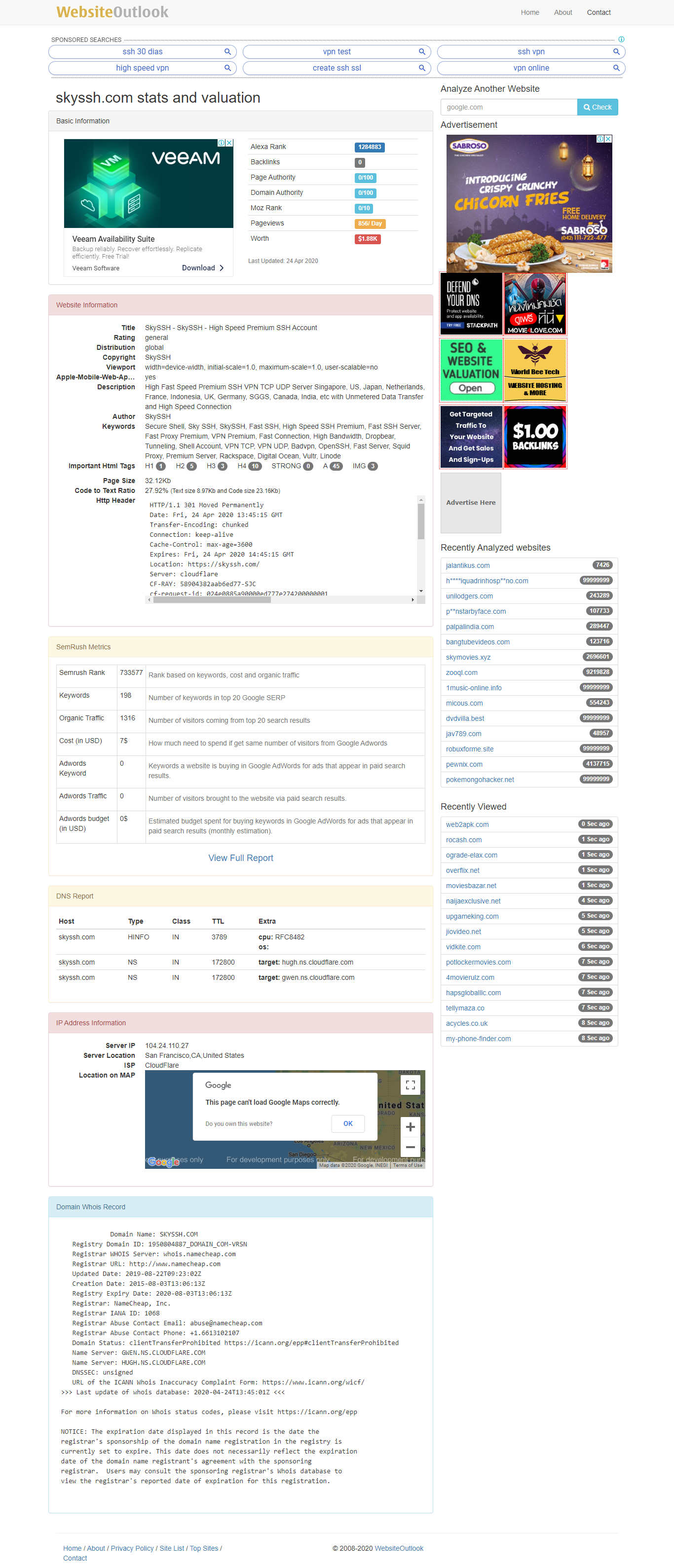Image resolution: width=674 pixels, height=1568 pixels.
Task: Click search icon beside 'ssh 30 dias'
Action: (228, 52)
